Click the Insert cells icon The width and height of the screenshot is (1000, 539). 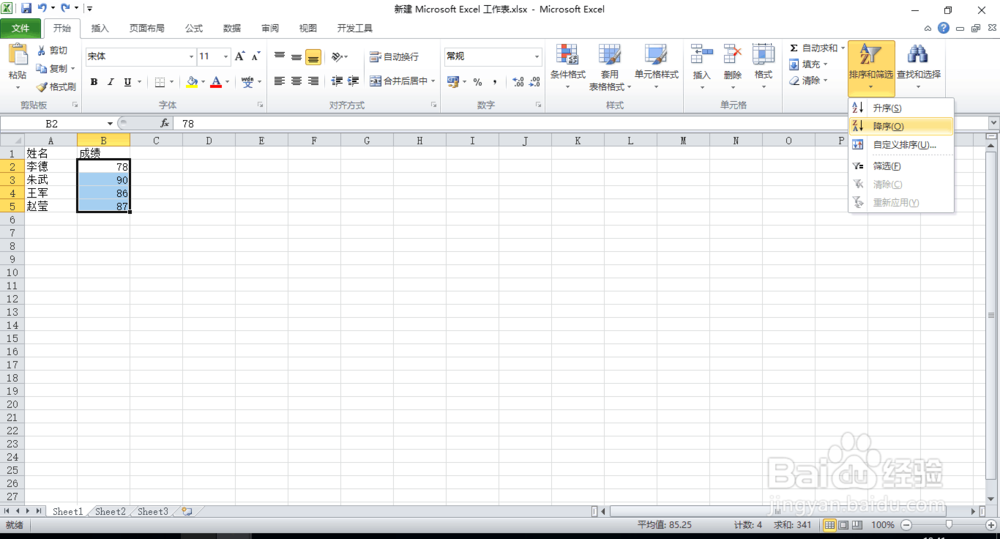(x=702, y=55)
